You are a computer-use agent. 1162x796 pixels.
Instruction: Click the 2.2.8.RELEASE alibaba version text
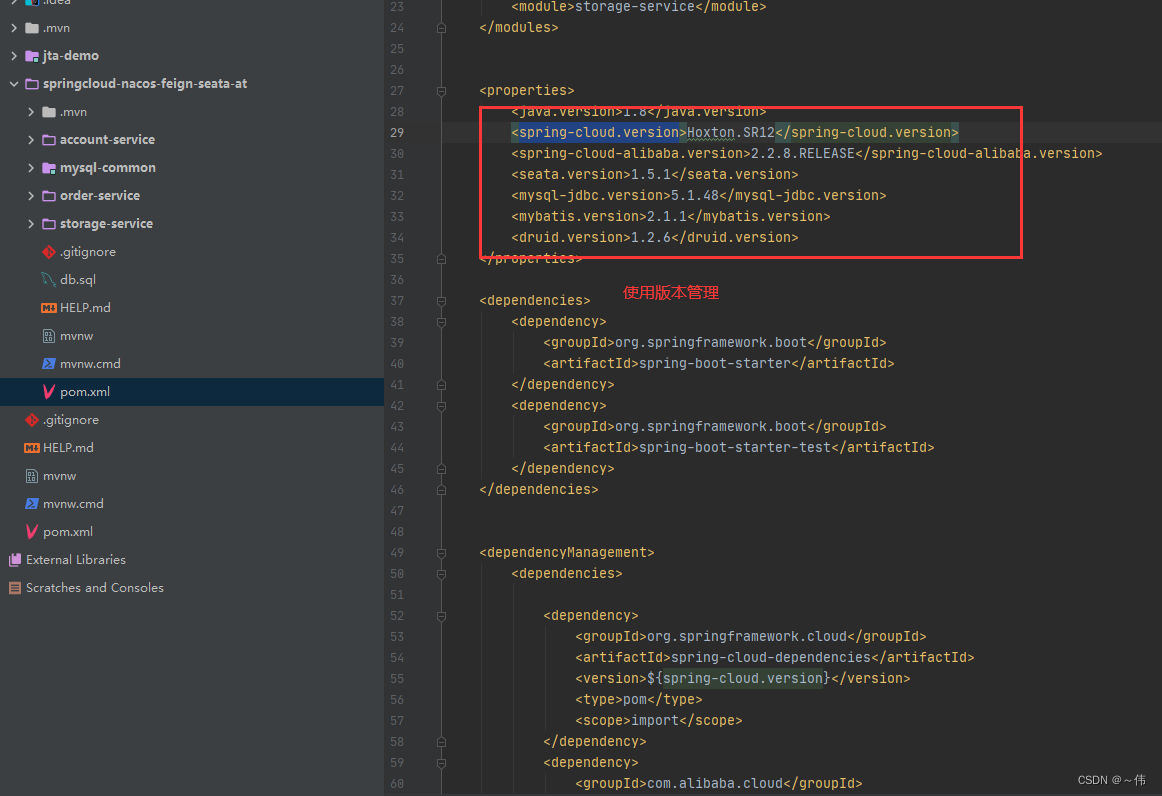[803, 153]
